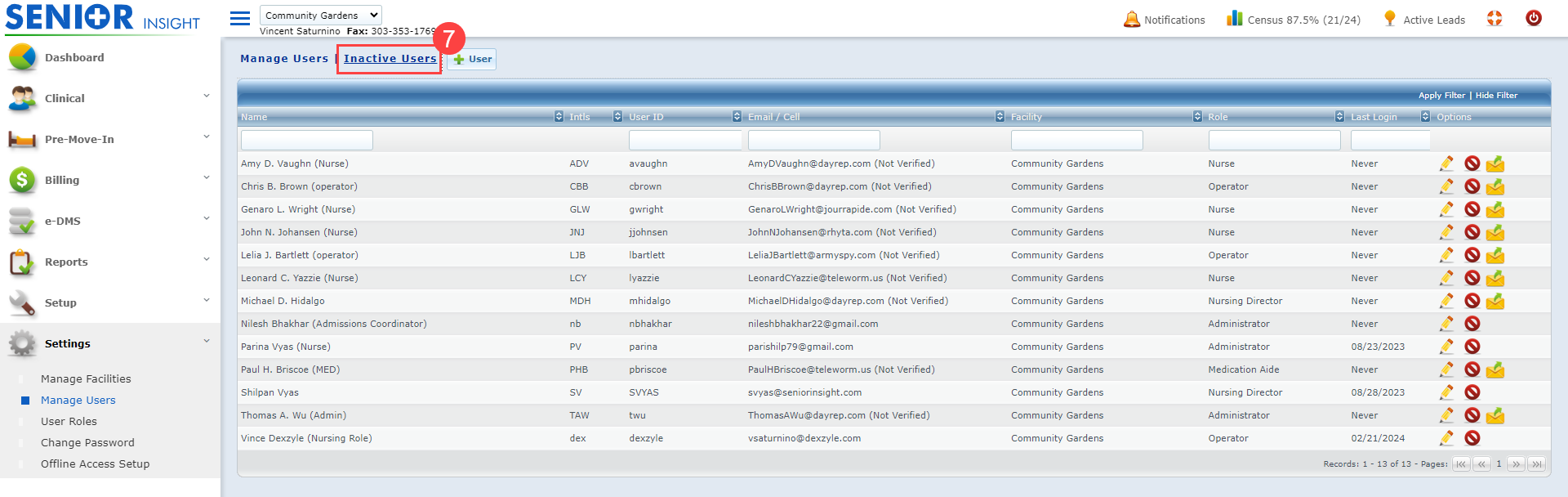Open User Roles submenu item
The width and height of the screenshot is (1568, 497).
pyautogui.click(x=69, y=421)
